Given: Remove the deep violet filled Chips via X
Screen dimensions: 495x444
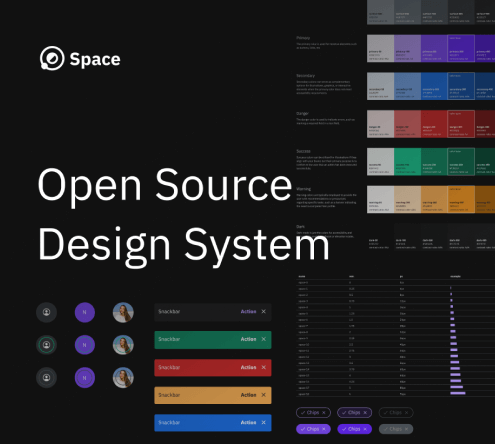Looking at the screenshot, I should 365,429.
